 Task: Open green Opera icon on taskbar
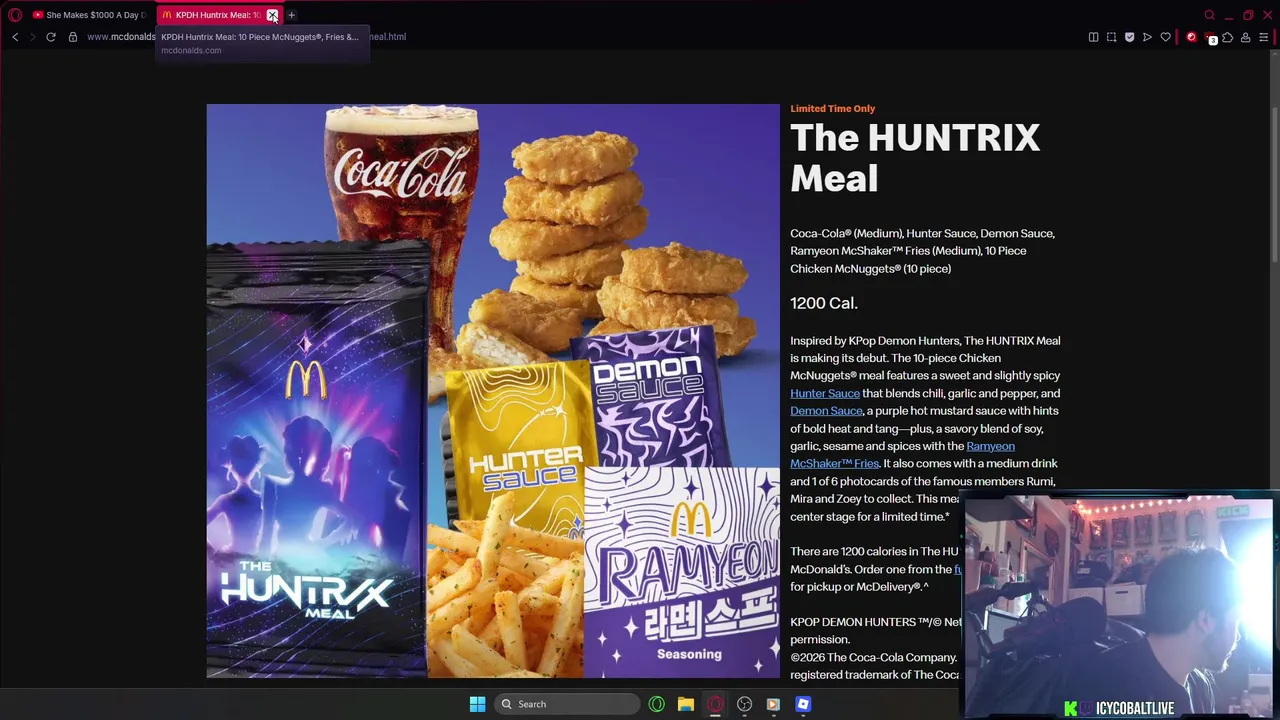click(x=656, y=704)
